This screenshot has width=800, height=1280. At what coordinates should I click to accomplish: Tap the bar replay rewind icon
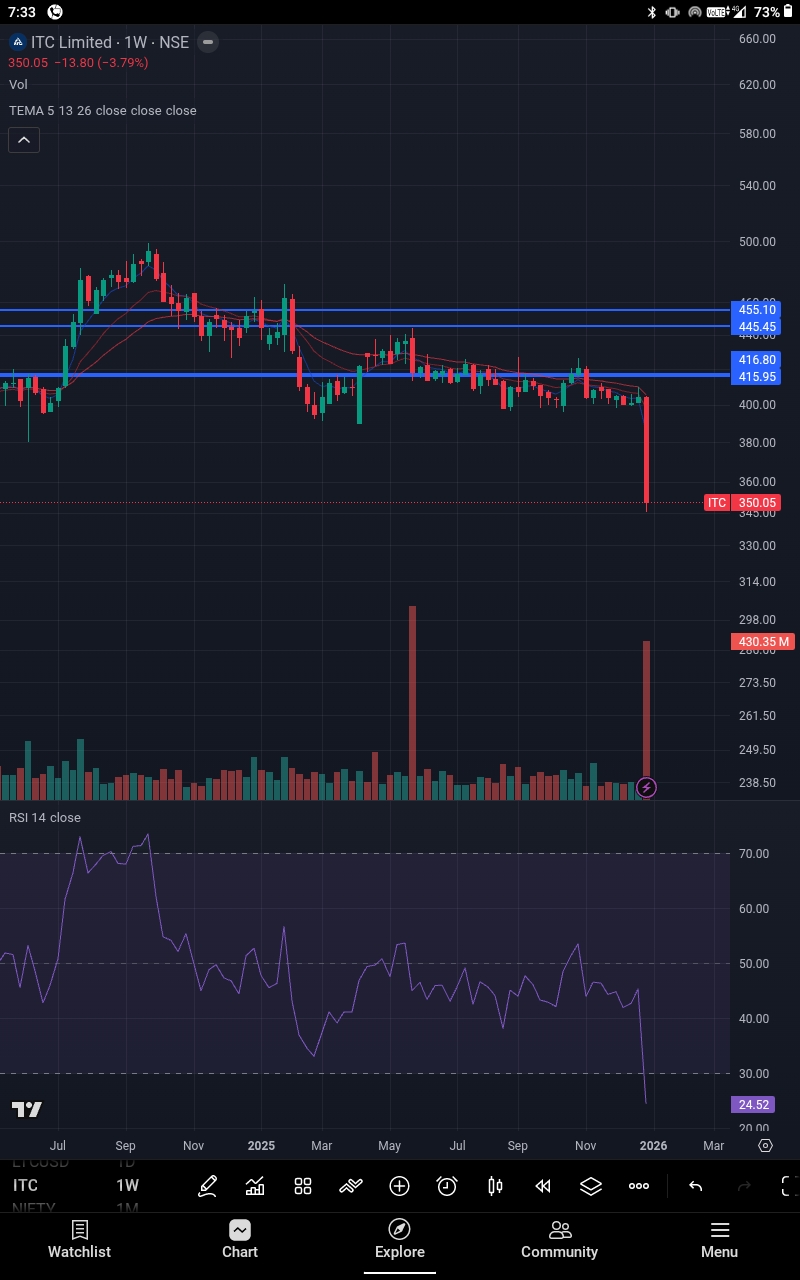click(x=543, y=1186)
